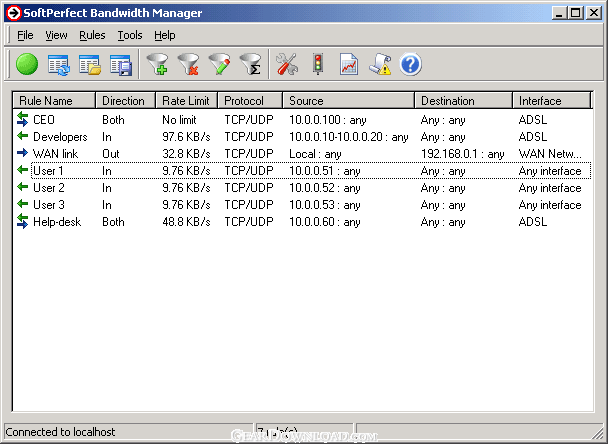Click the save rules floppy disk icon
Image resolution: width=608 pixels, height=444 pixels.
click(121, 65)
